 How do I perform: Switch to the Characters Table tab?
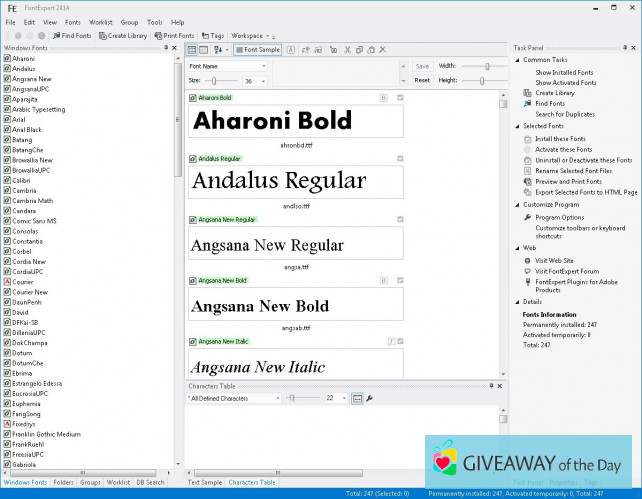[252, 482]
